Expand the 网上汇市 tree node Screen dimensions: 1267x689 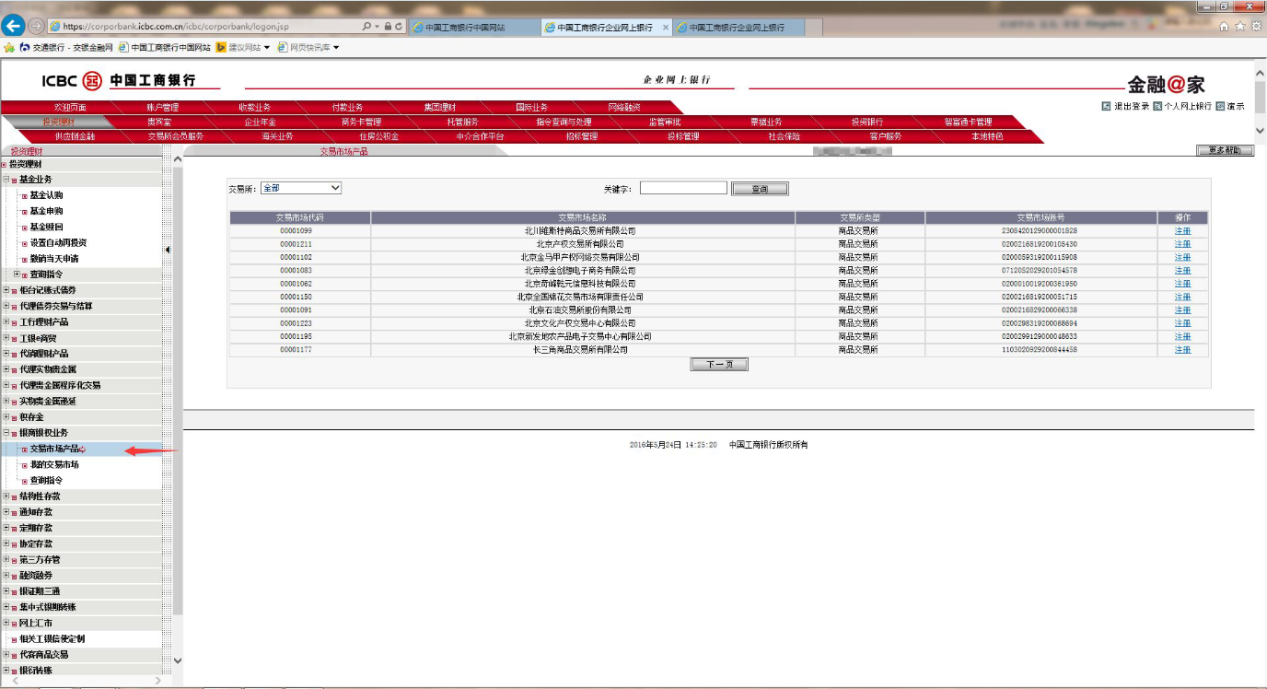(x=5, y=623)
